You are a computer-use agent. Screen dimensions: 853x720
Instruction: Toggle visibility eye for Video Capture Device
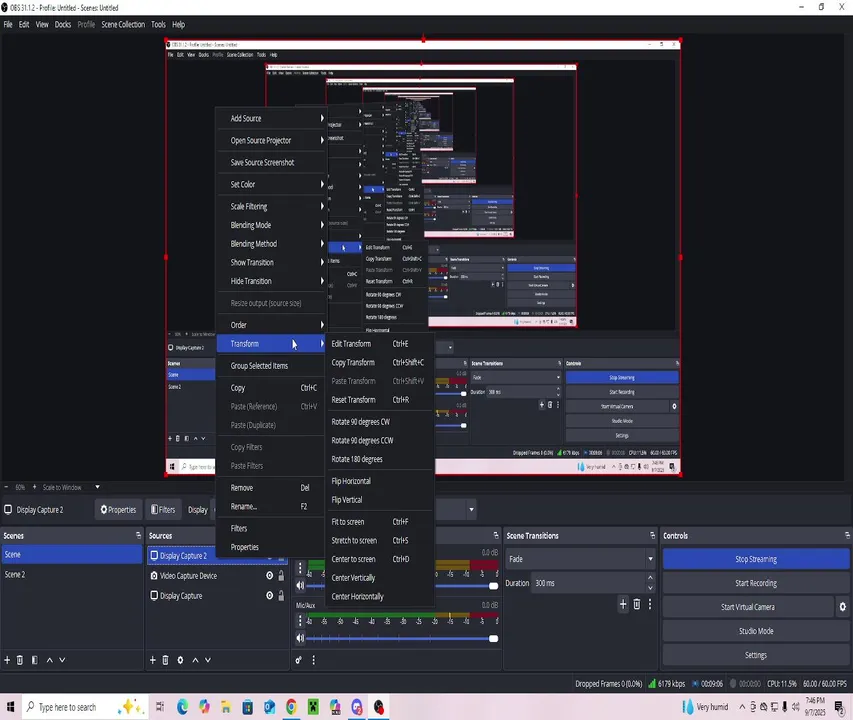click(x=269, y=575)
